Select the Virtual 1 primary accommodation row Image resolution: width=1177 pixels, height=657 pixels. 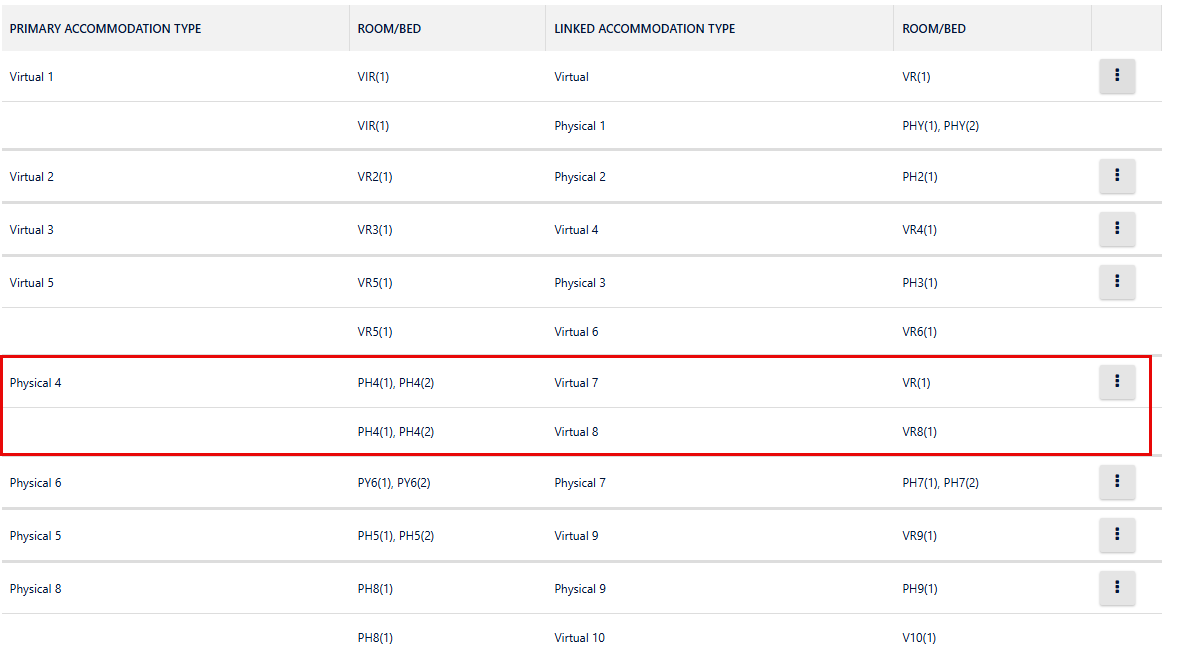(x=32, y=77)
